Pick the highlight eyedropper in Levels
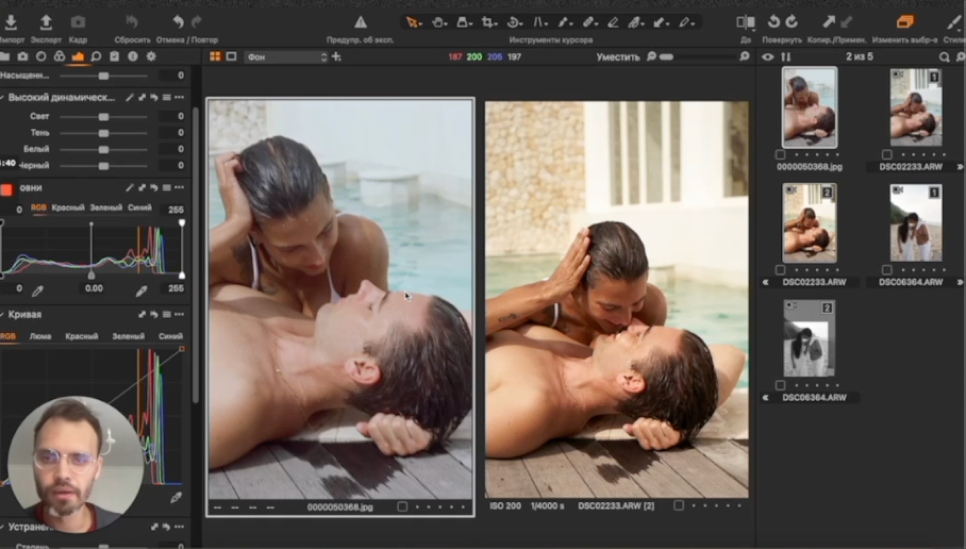 [141, 290]
